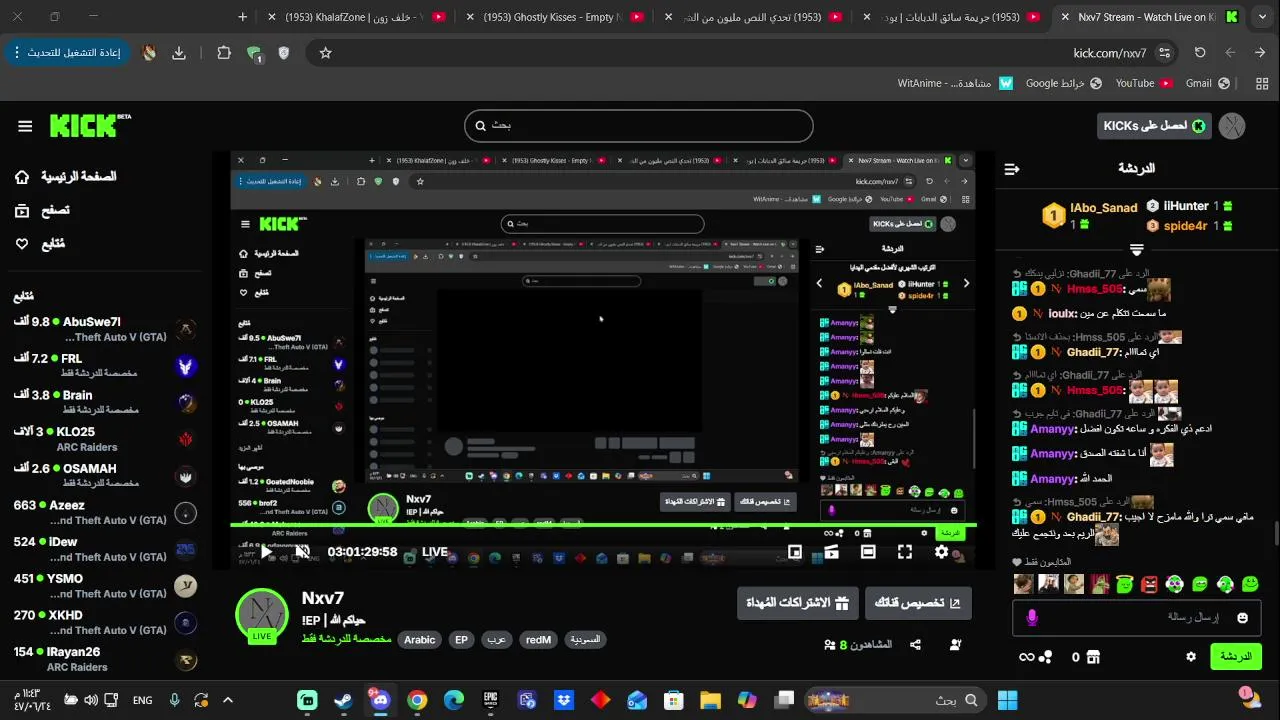Open the chat shop icon
This screenshot has height=720, width=1280.
coord(1092,657)
